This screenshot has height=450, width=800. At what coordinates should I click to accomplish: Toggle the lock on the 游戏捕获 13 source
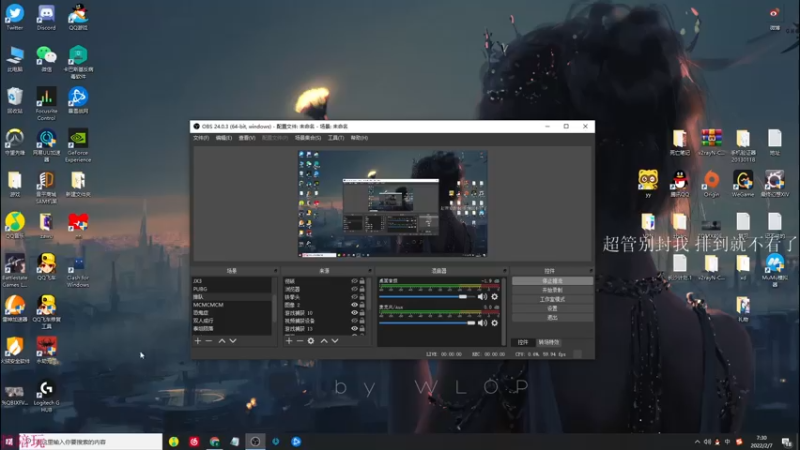pyautogui.click(x=362, y=329)
